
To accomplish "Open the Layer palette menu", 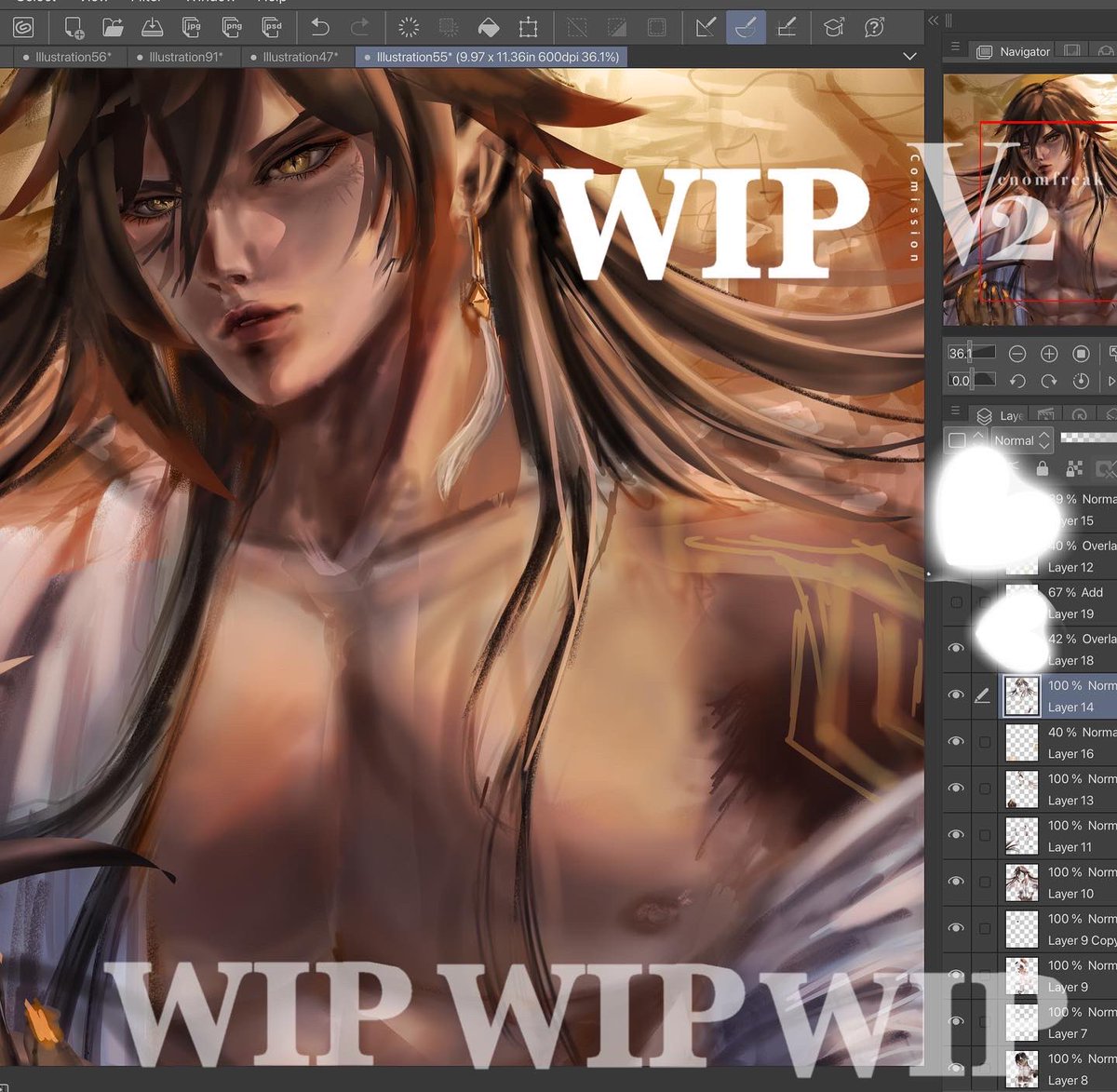I will 955,411.
